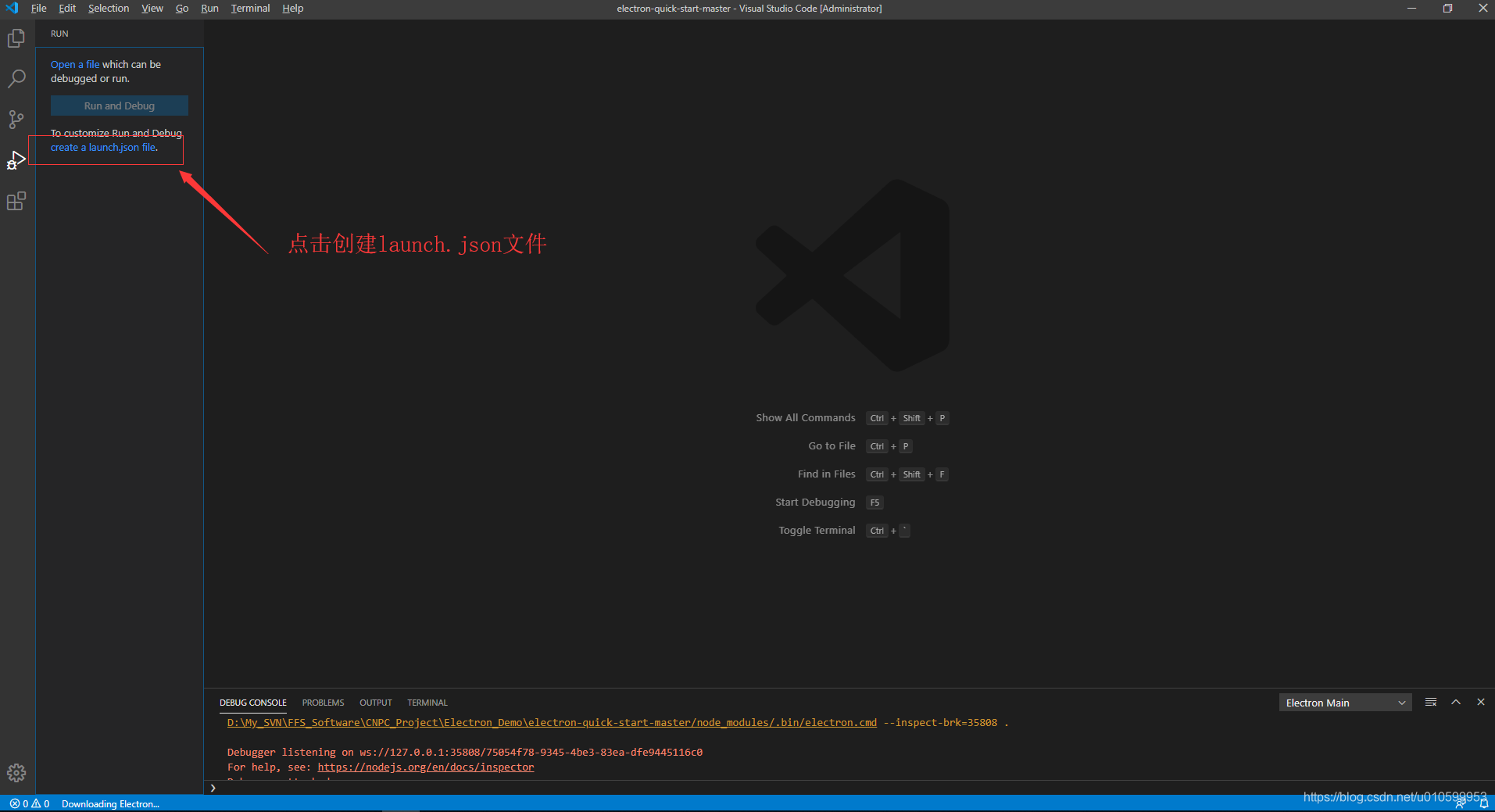
Task: Click errors and warnings status indicator
Action: tap(30, 803)
